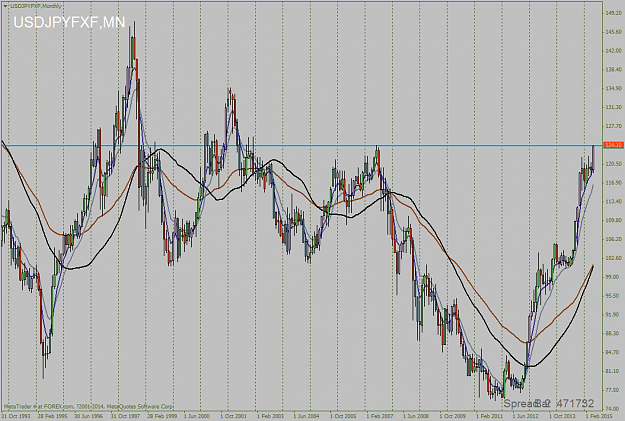Viewport: 625px width, 421px height.
Task: Click the 142.00 price axis label
Action: 613,51
